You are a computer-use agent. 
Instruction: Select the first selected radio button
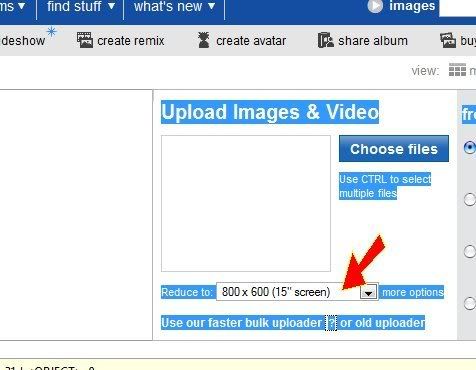click(470, 147)
